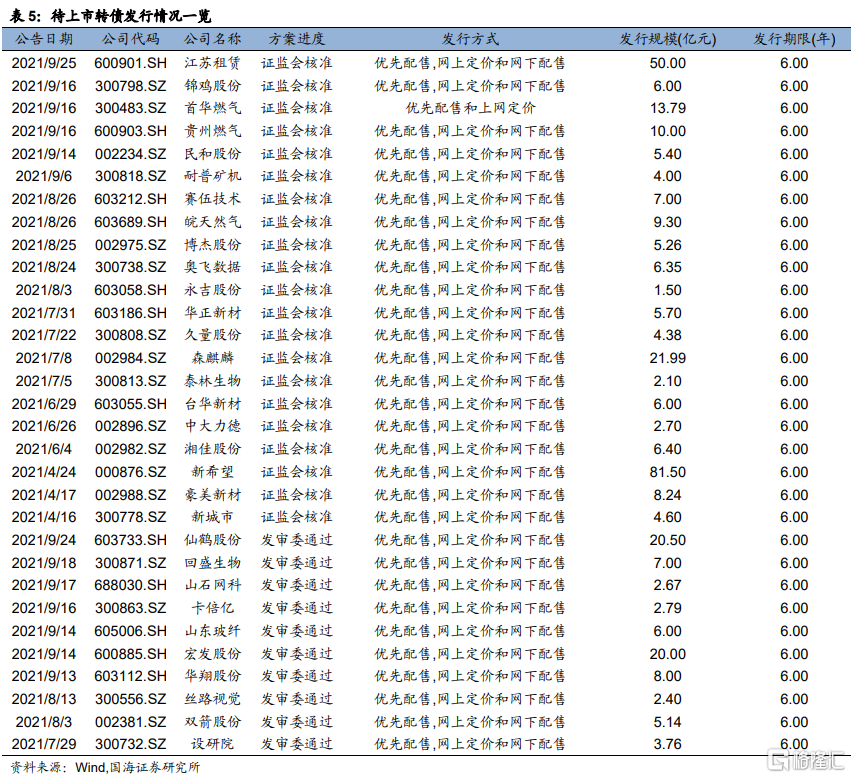Screen dimensions: 852x778
Task: Click the 格隆汇 watermark logo
Action: 800,762
